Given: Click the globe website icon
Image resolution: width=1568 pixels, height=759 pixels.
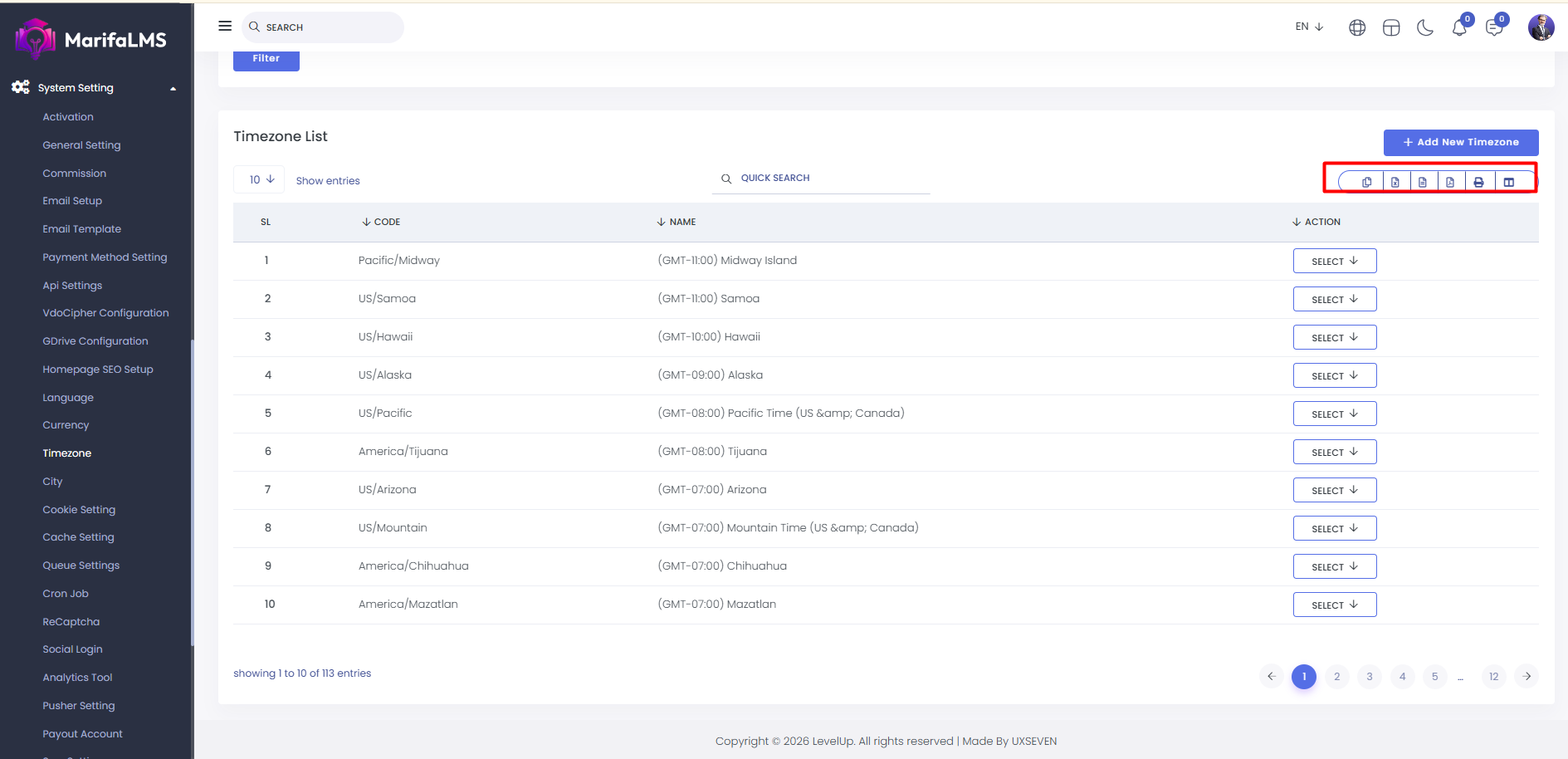Looking at the screenshot, I should click(x=1357, y=28).
